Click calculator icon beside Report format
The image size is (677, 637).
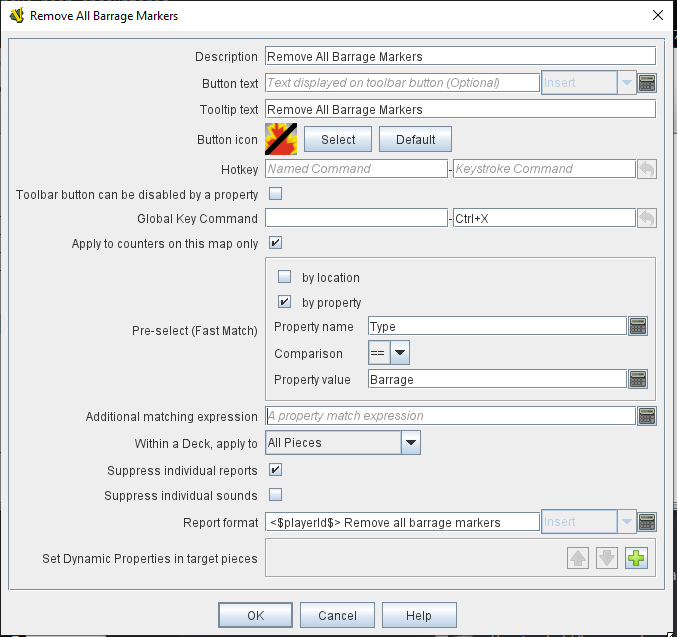click(x=646, y=522)
